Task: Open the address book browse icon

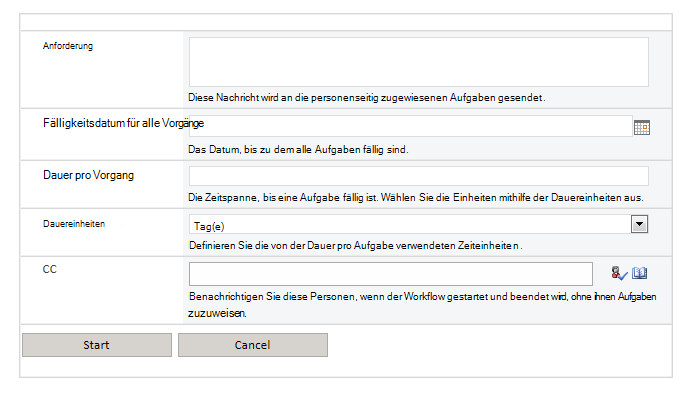Action: tap(639, 273)
